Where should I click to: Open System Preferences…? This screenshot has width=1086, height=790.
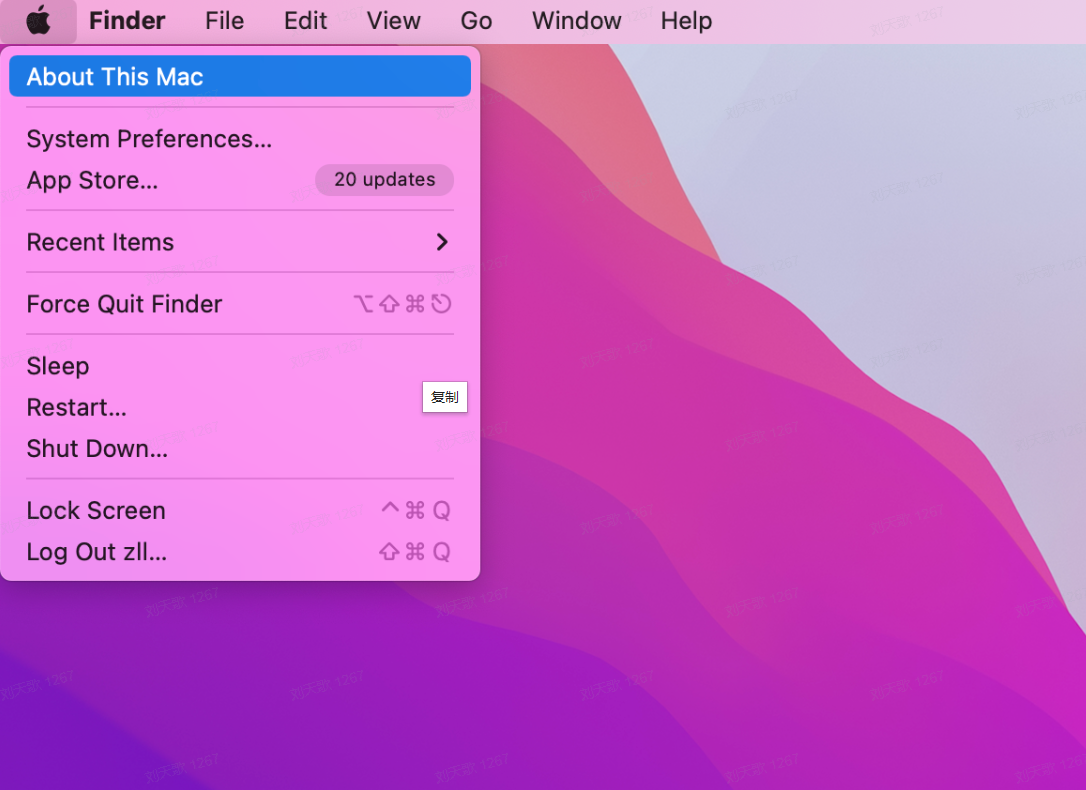click(240, 139)
